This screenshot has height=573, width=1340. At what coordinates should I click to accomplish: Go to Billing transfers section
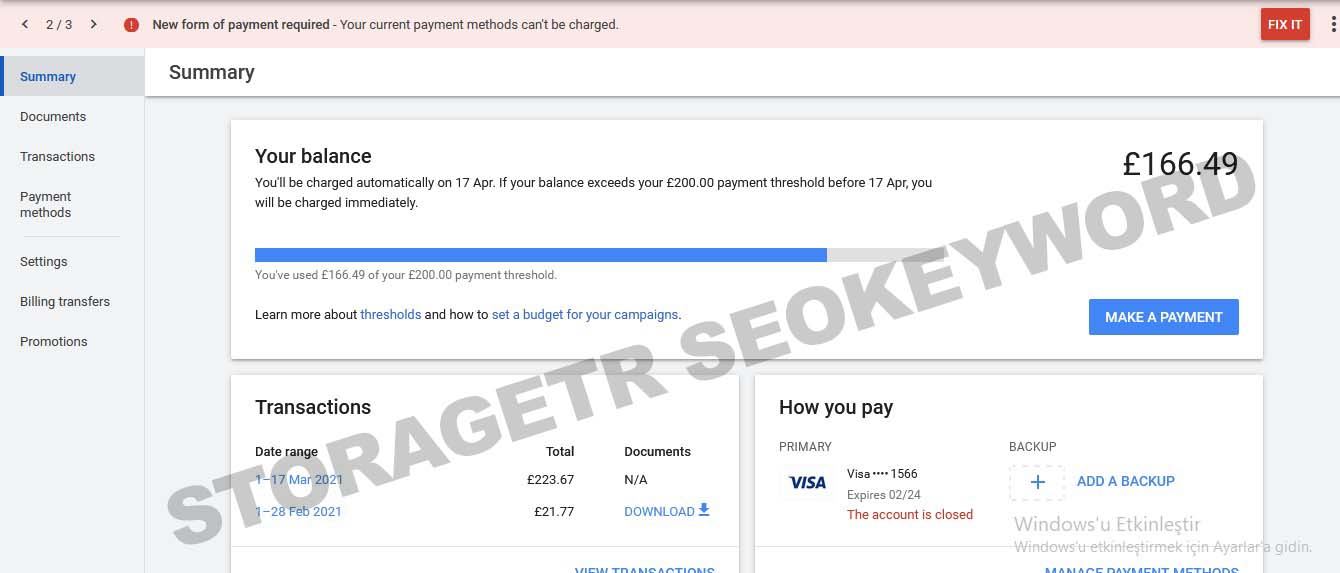tap(65, 302)
